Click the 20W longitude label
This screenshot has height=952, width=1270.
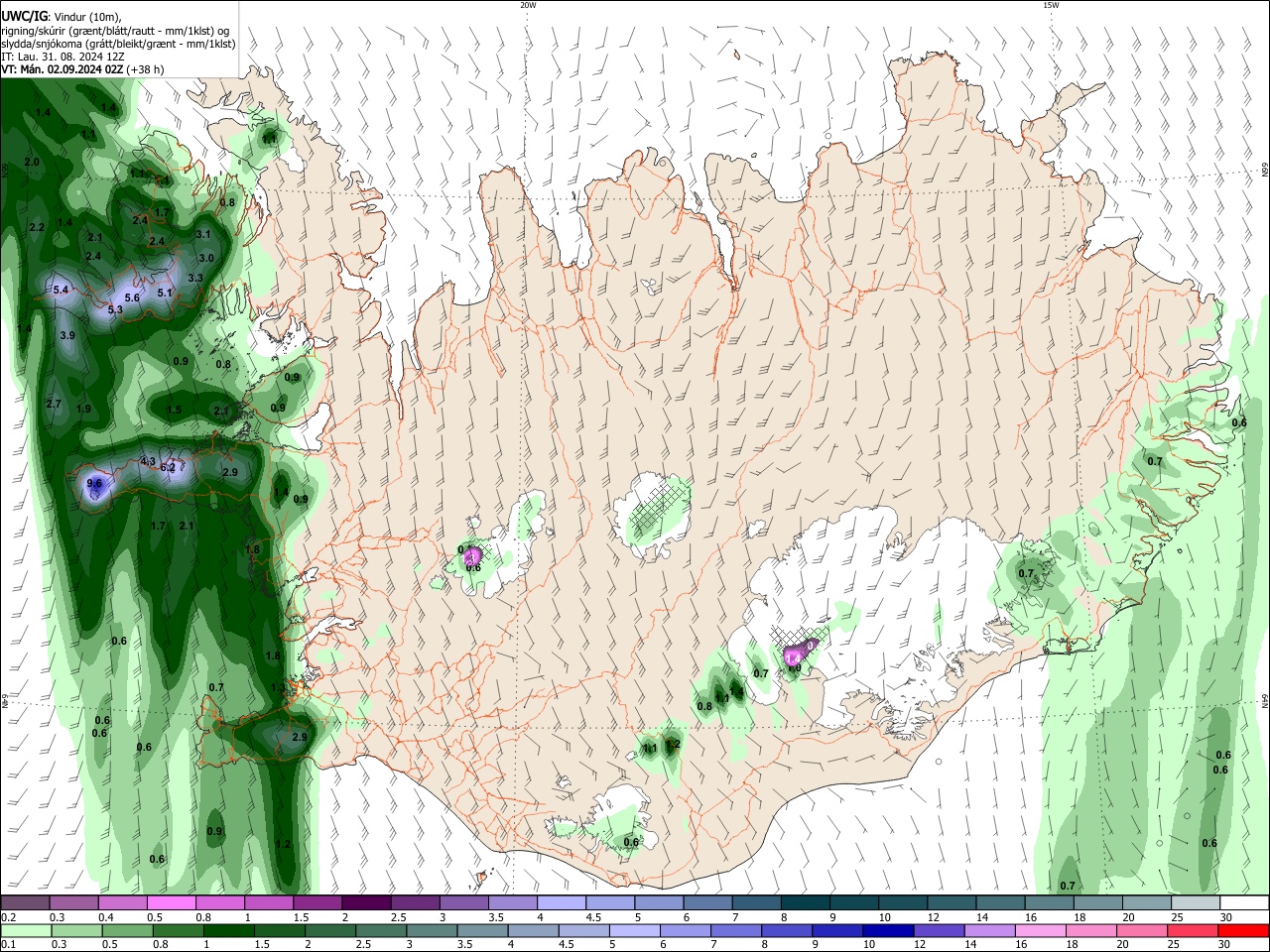(x=528, y=5)
